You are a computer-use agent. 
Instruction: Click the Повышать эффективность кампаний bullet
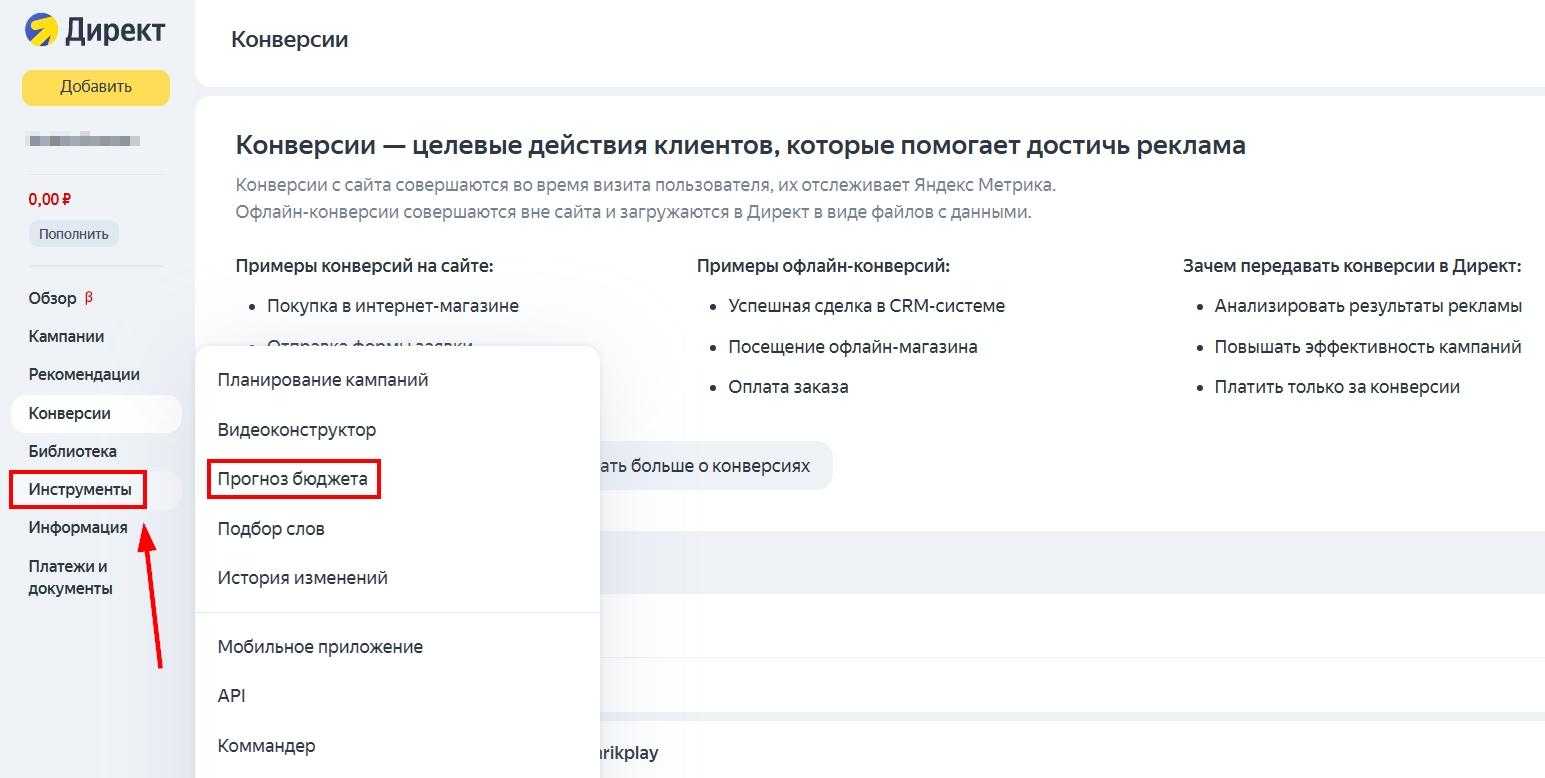1368,347
